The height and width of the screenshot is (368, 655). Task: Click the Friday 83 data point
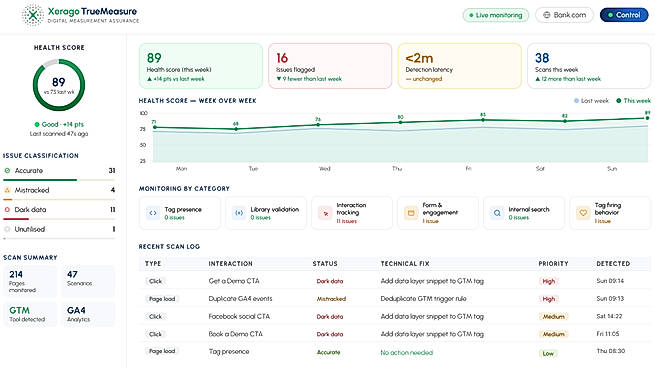pos(483,120)
